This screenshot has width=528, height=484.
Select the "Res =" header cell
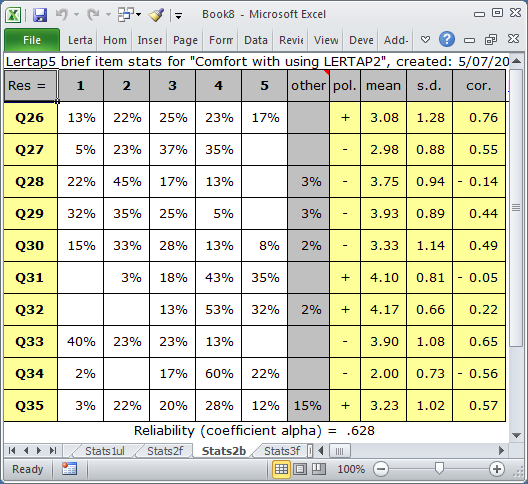[30, 86]
